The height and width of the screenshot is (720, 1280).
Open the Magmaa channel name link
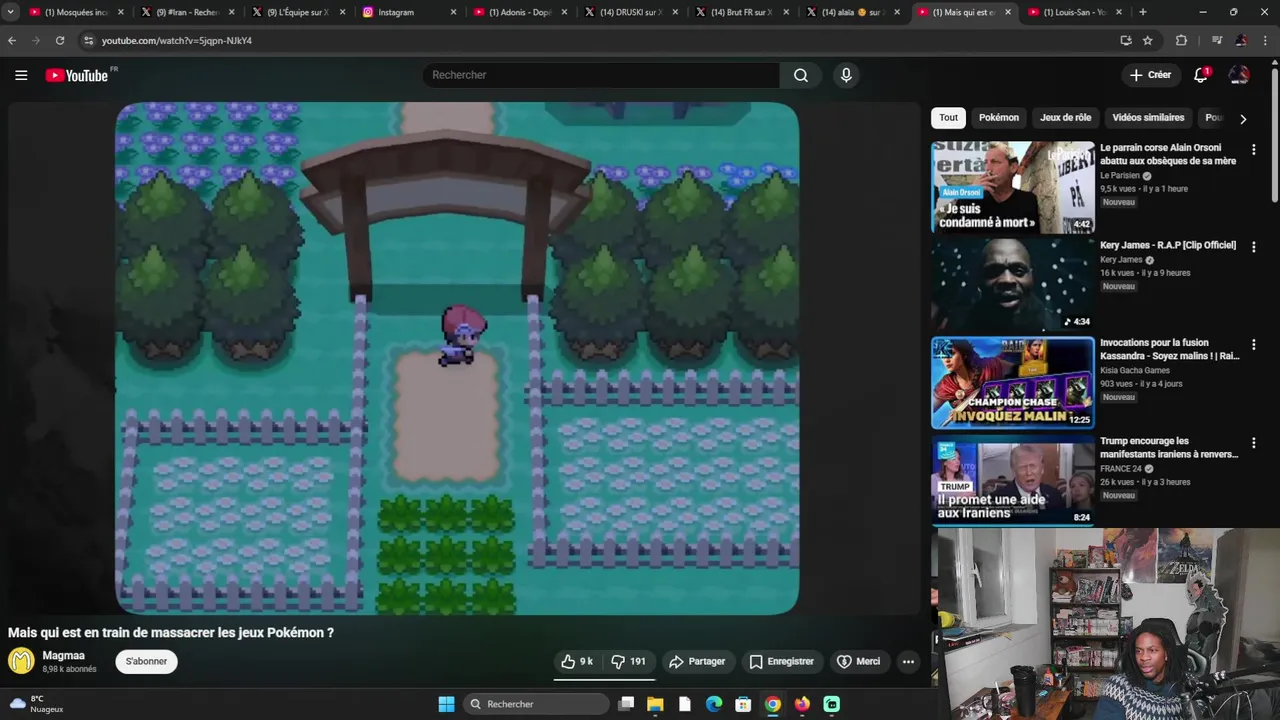pos(63,656)
